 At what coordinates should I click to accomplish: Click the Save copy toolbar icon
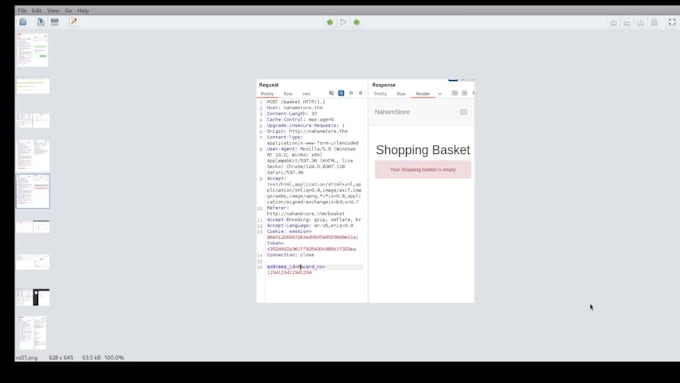tap(40, 22)
